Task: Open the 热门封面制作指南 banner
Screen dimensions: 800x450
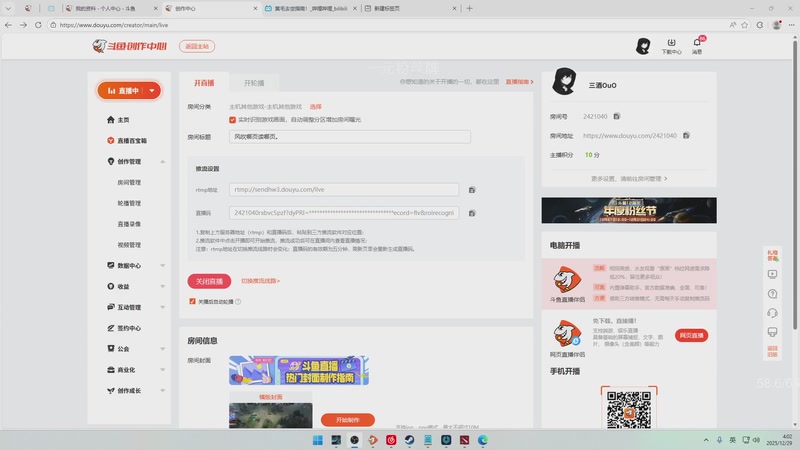Action: [x=299, y=370]
